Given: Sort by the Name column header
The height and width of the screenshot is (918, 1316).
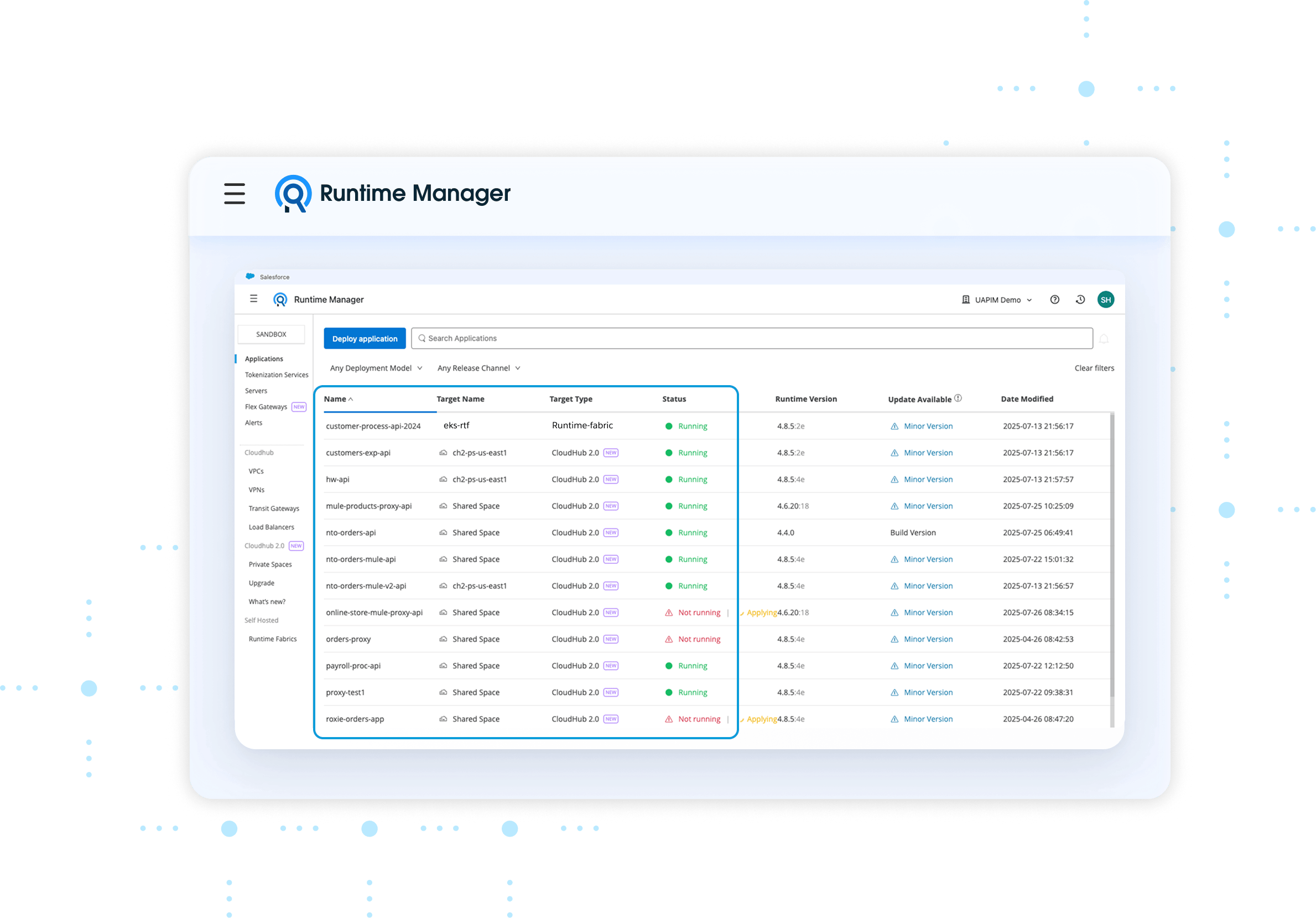Looking at the screenshot, I should tap(338, 399).
